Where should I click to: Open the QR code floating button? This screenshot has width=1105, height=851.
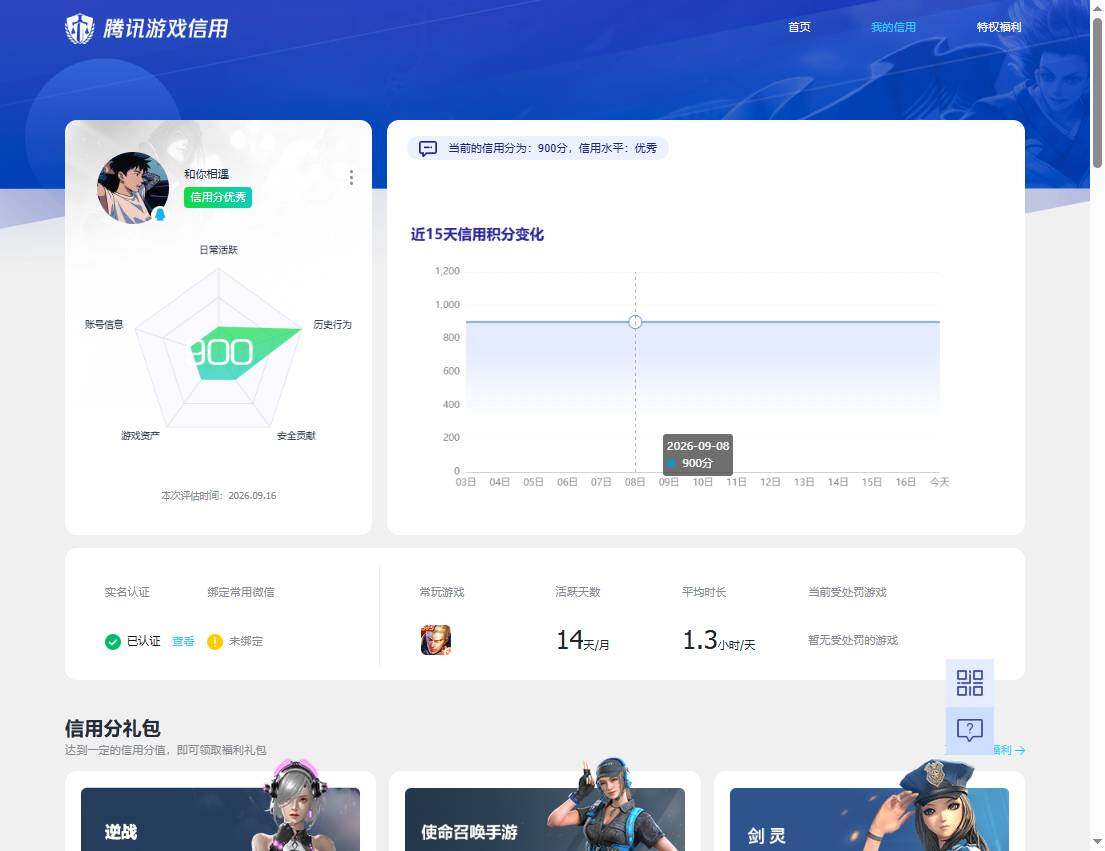tap(970, 683)
